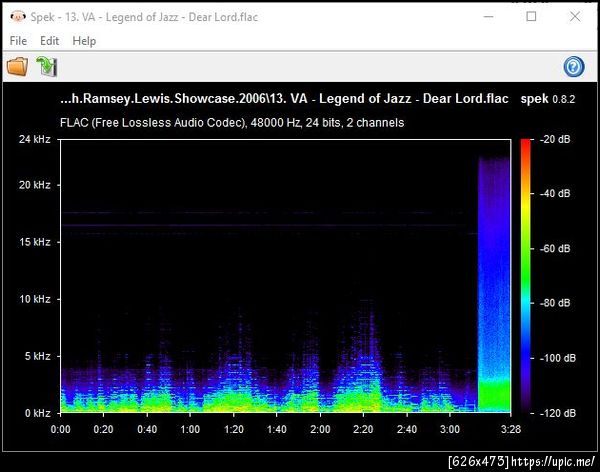Click the 0:40 time axis label
The image size is (600, 472).
[147, 429]
